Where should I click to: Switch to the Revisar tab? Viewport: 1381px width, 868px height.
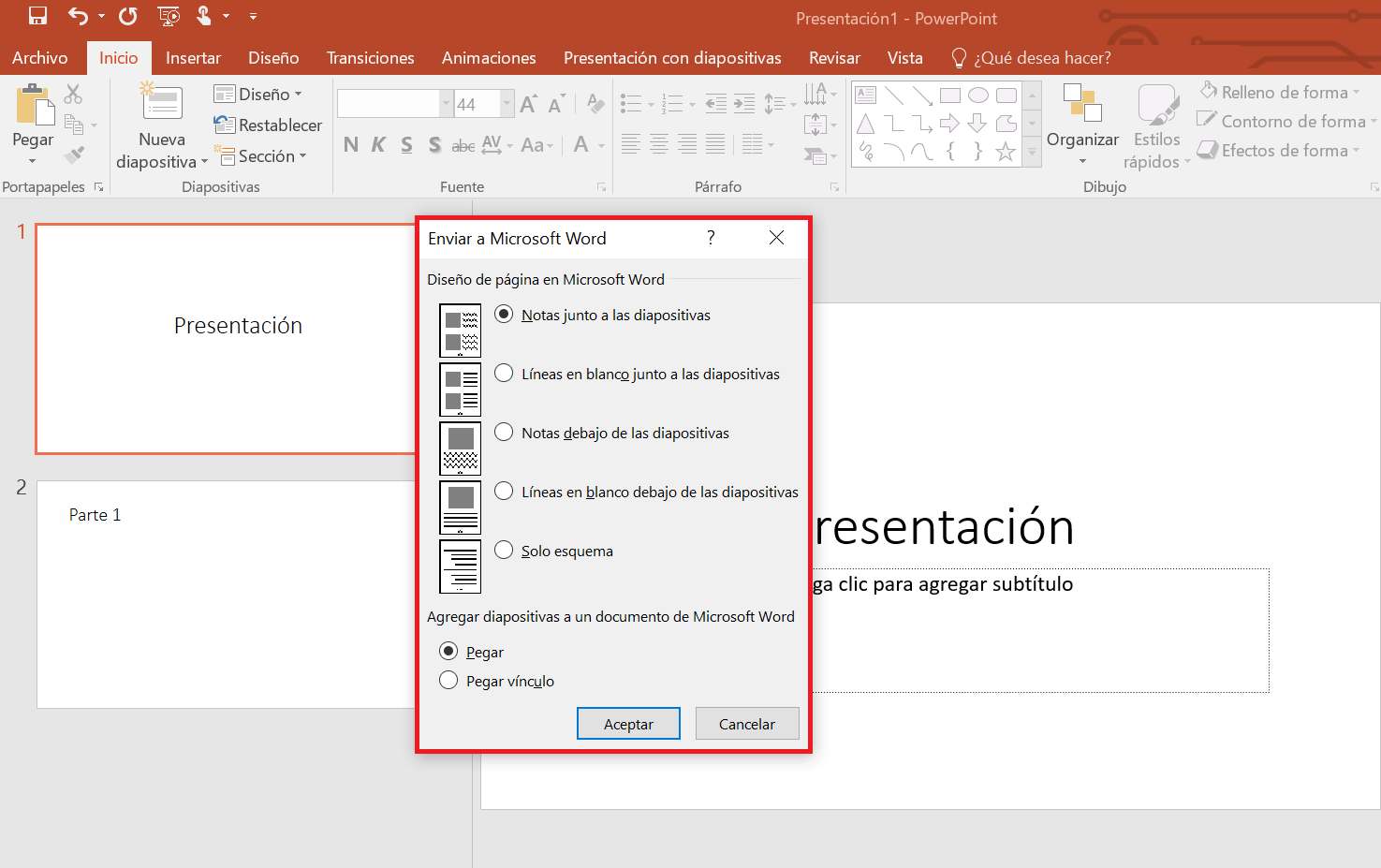pyautogui.click(x=834, y=58)
